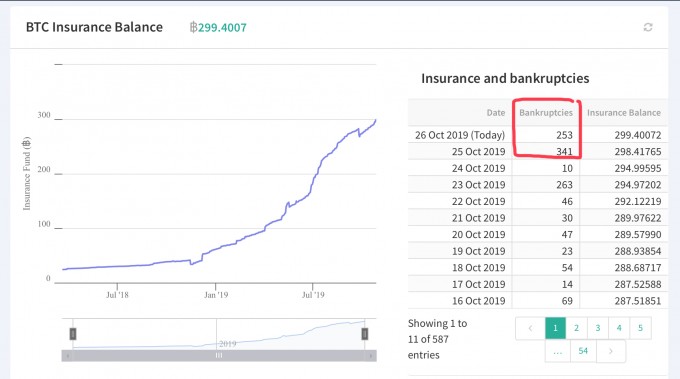Screen dimensions: 680x379
Task: Click the pagination ellipsis button
Action: tap(558, 351)
